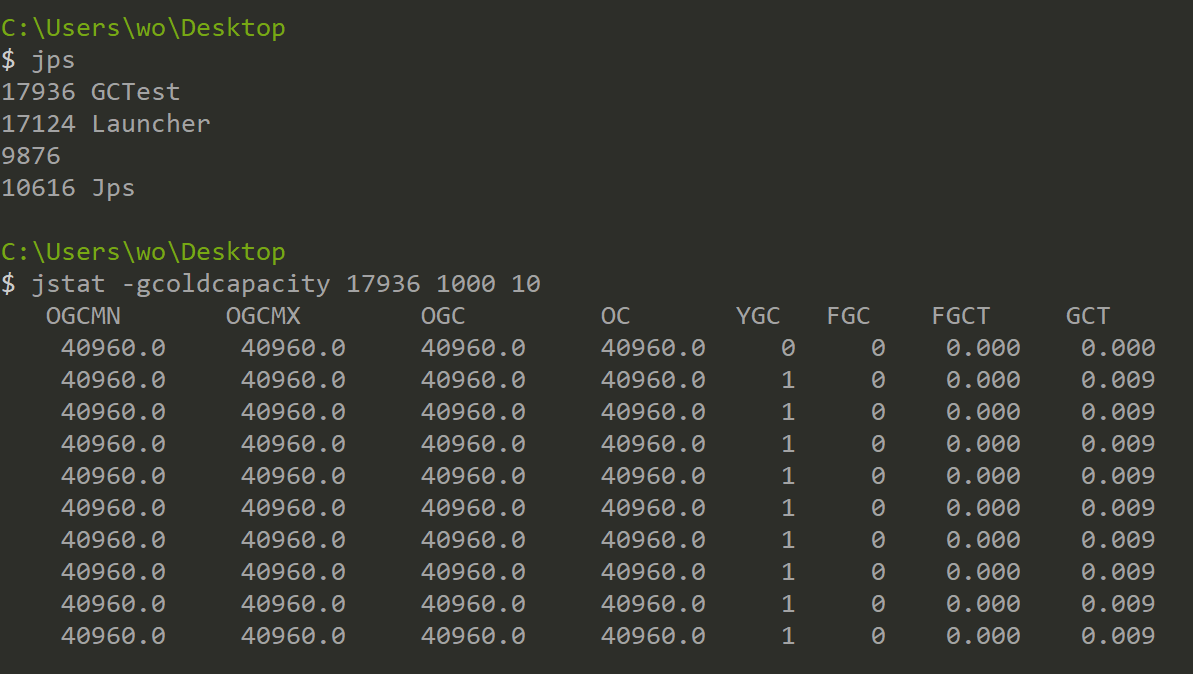Click the GCT column header
1193x674 pixels.
pos(1088,316)
